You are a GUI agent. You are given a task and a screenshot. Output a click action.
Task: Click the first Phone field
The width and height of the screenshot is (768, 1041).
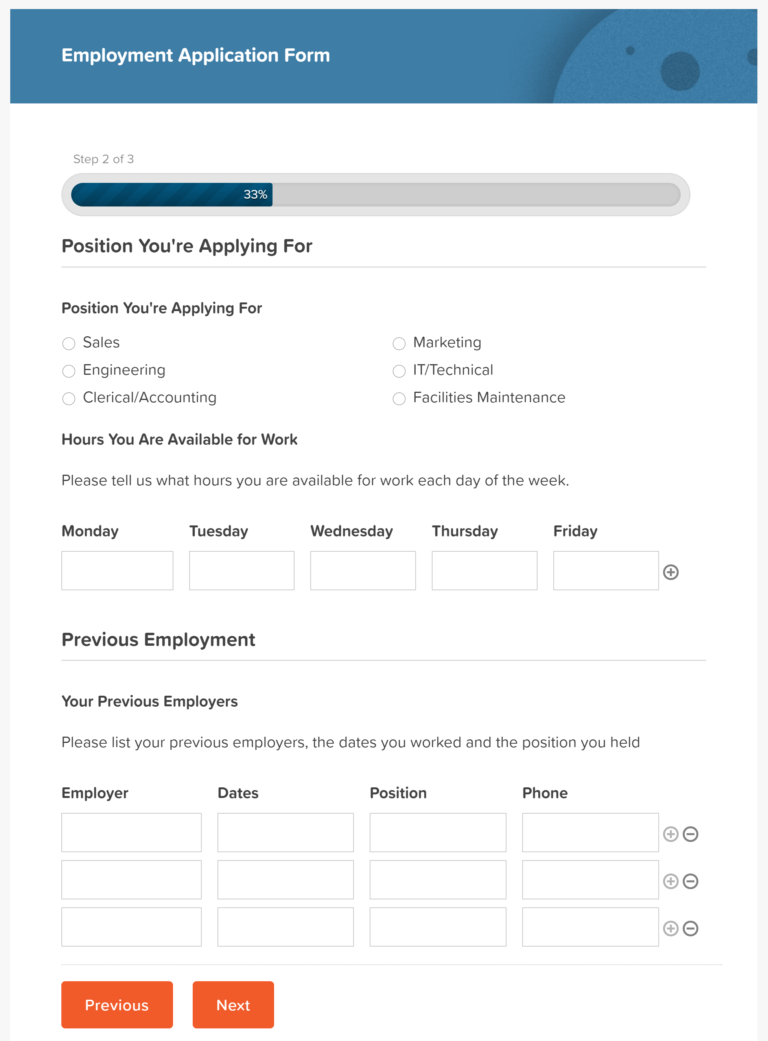pos(589,832)
